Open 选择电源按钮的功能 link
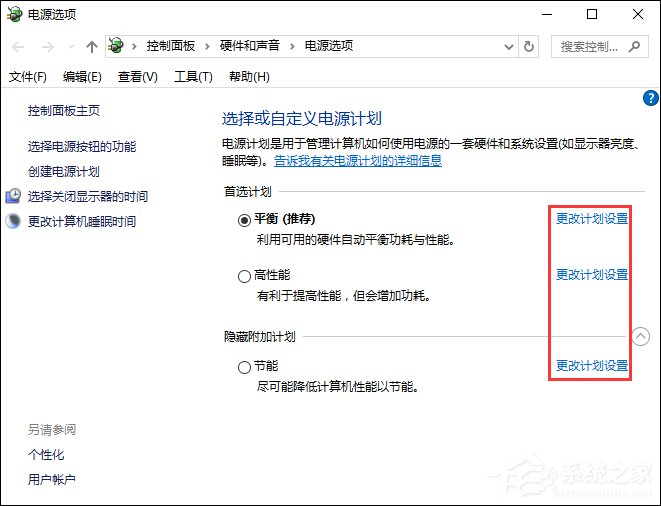 (82, 147)
